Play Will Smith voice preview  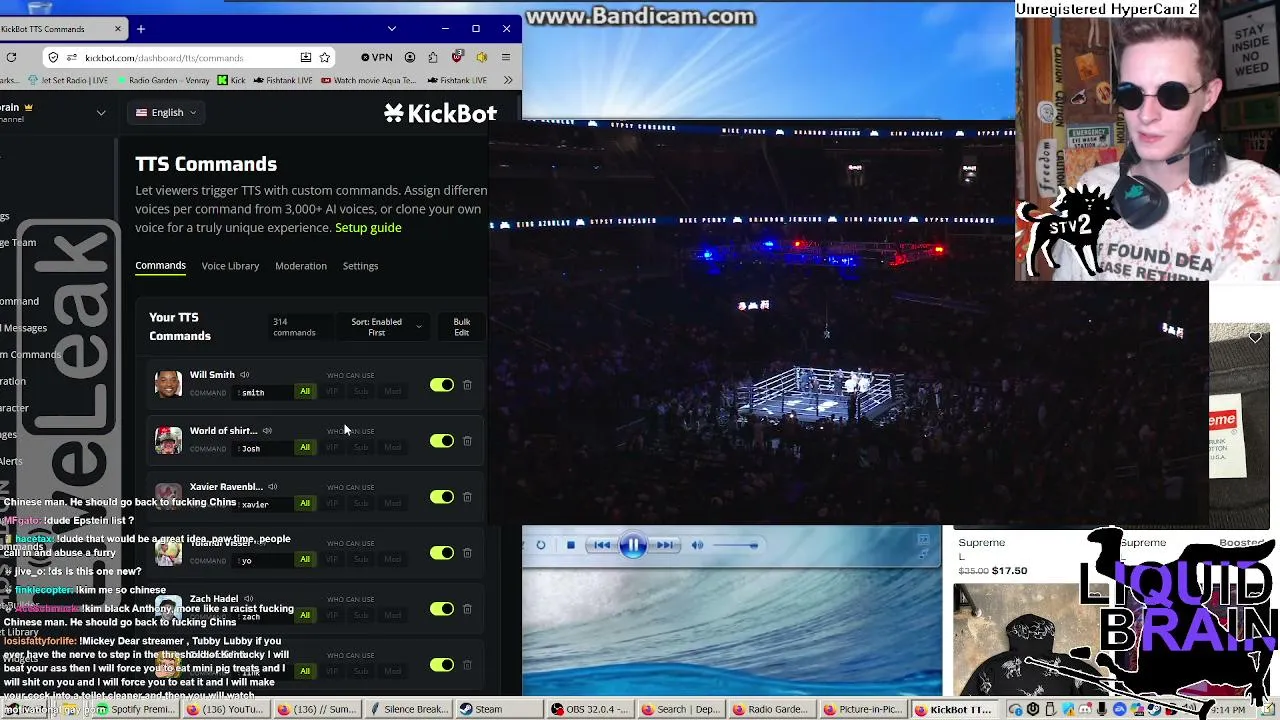coord(244,375)
